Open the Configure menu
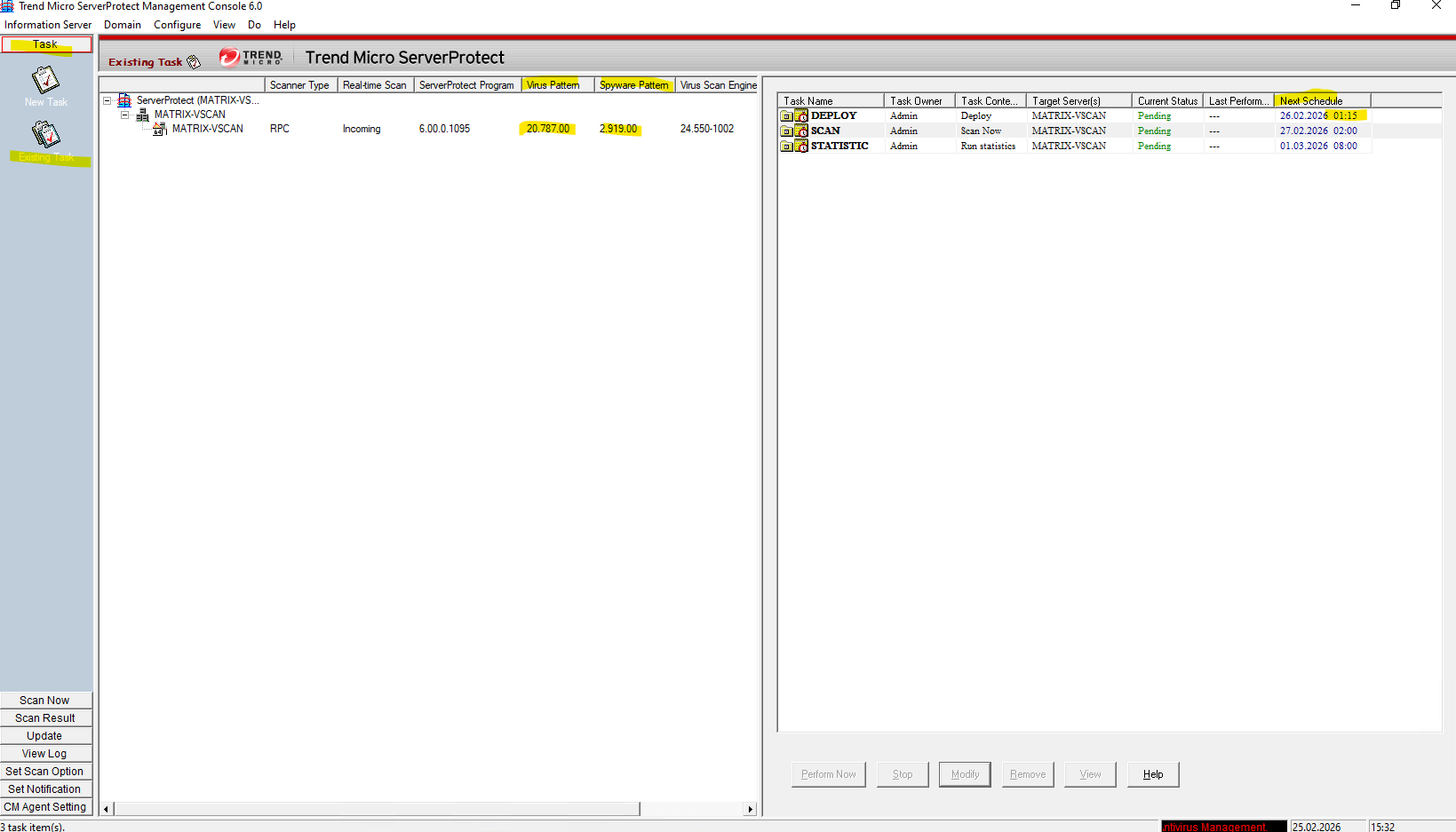Image resolution: width=1456 pixels, height=832 pixels. 177,25
